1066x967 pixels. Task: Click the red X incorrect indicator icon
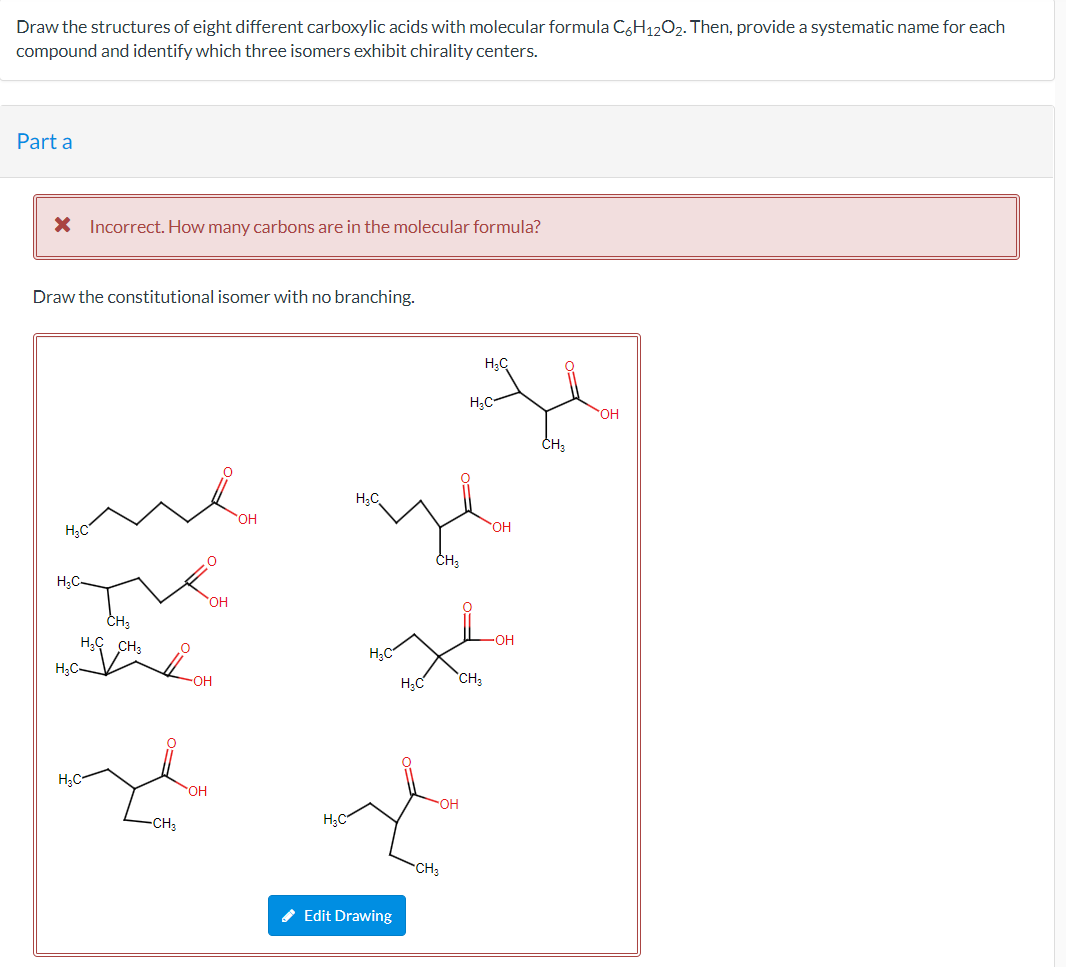point(60,225)
